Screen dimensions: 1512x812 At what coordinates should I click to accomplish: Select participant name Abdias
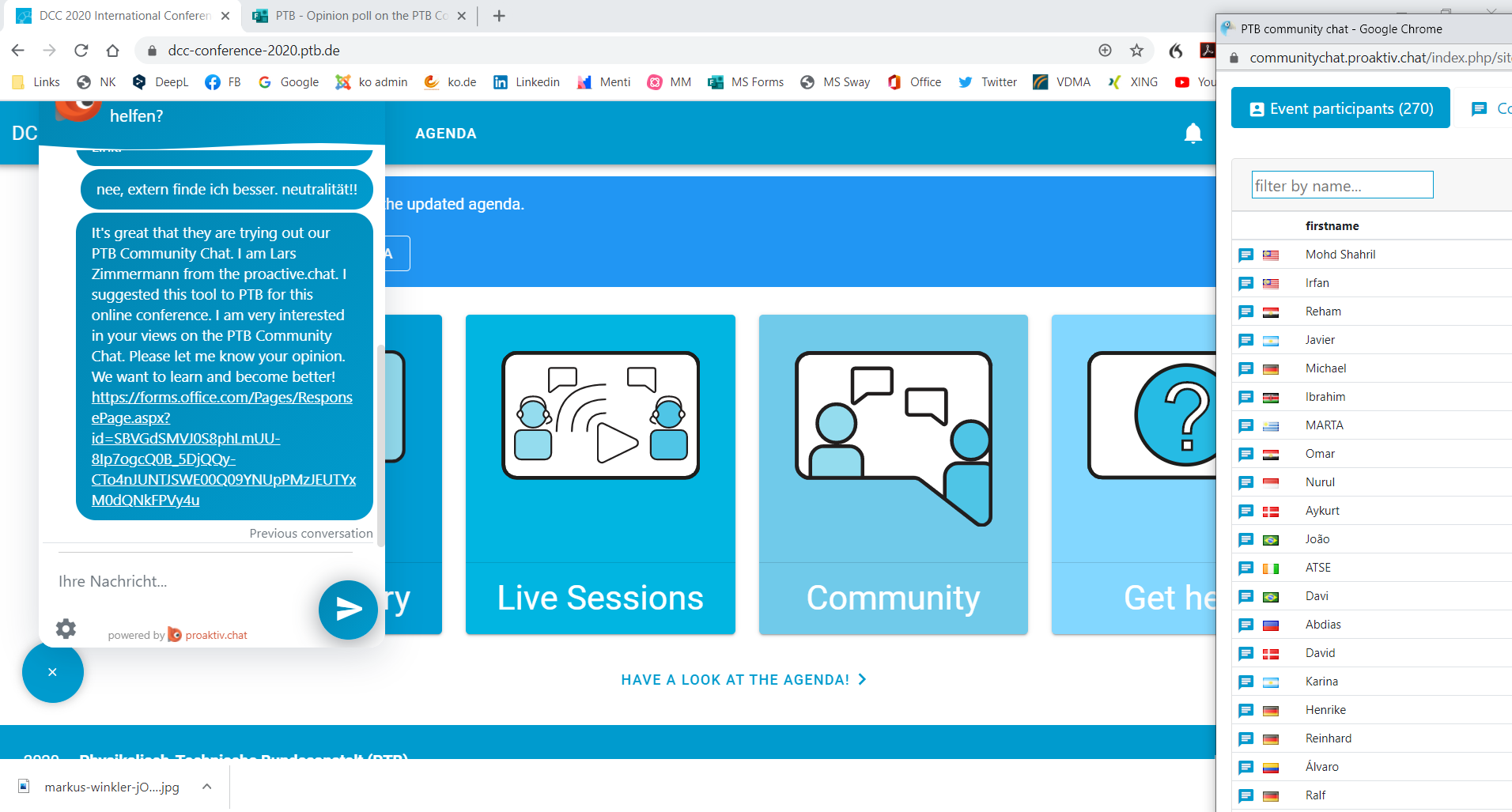pos(1323,625)
